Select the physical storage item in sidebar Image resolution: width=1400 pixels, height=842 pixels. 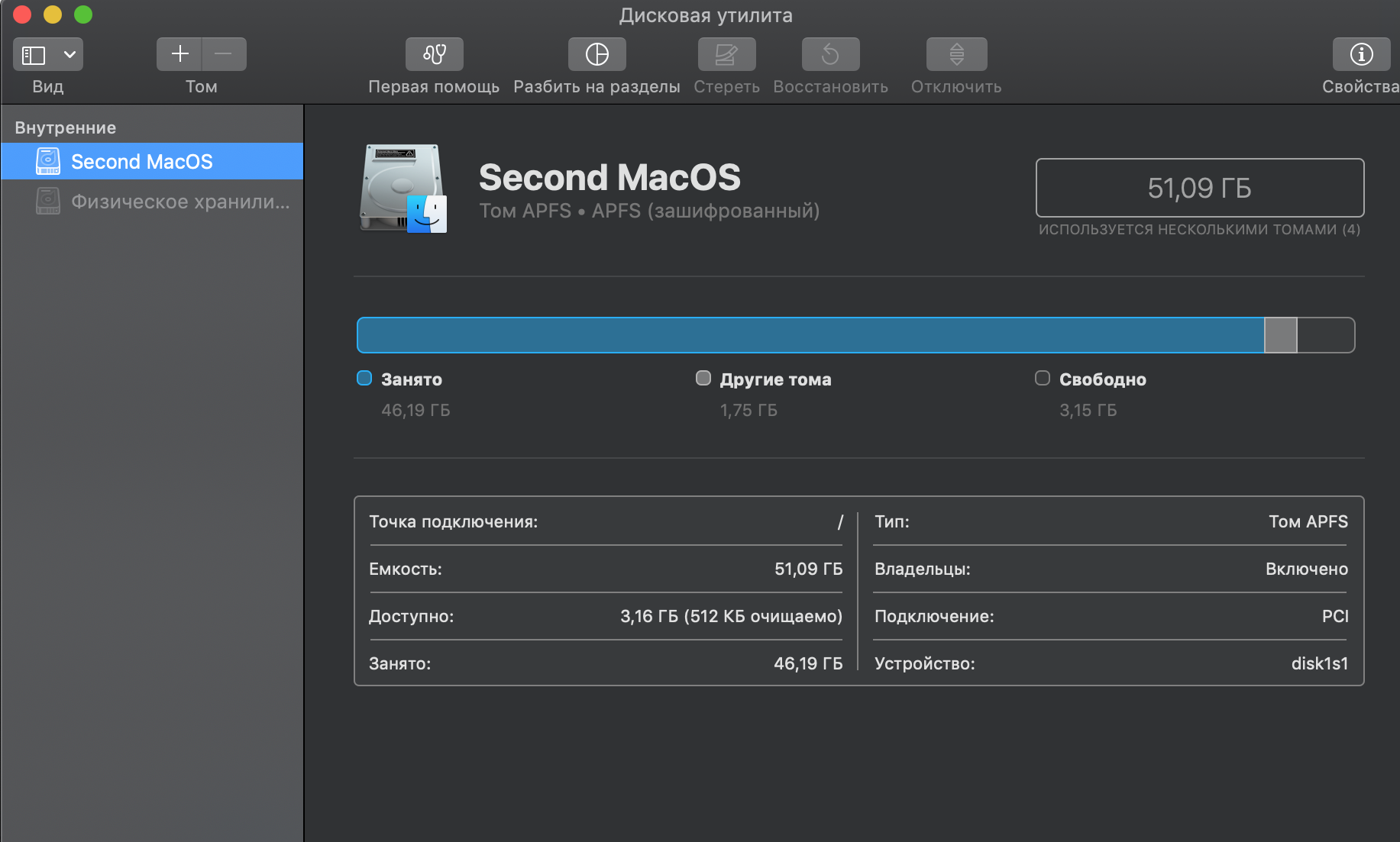(180, 202)
